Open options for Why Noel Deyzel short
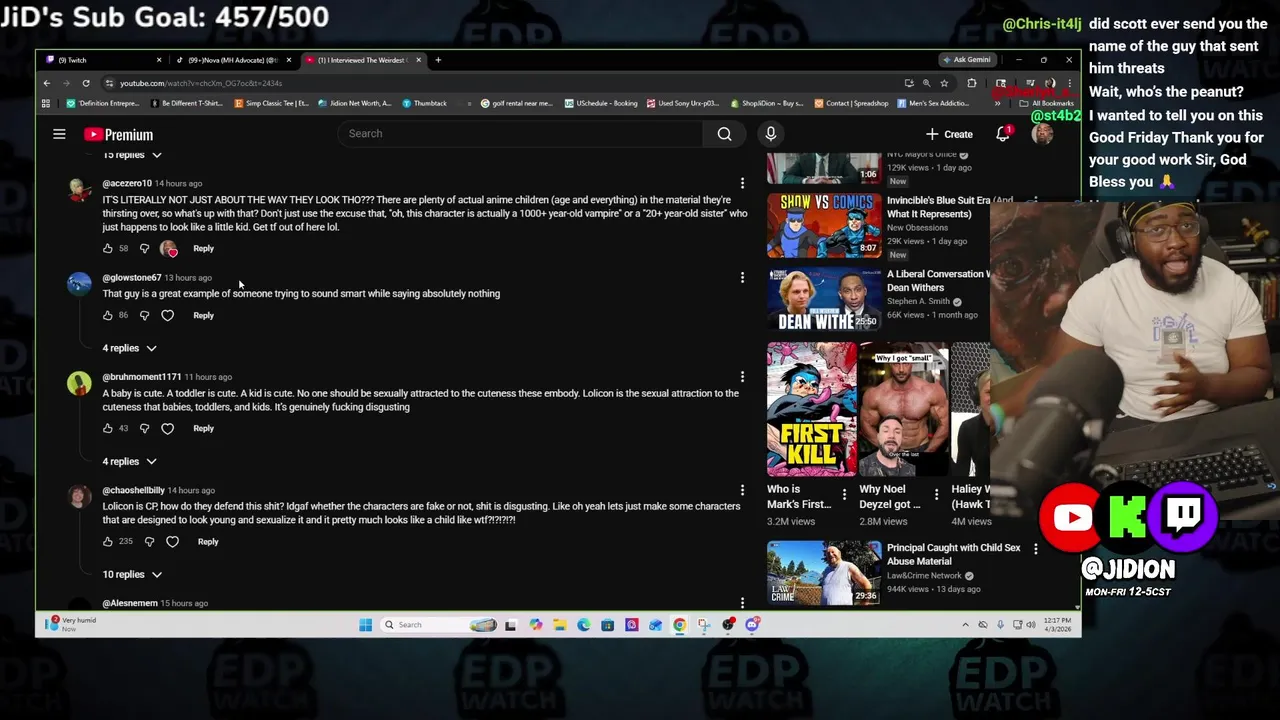The width and height of the screenshot is (1280, 720). click(936, 494)
